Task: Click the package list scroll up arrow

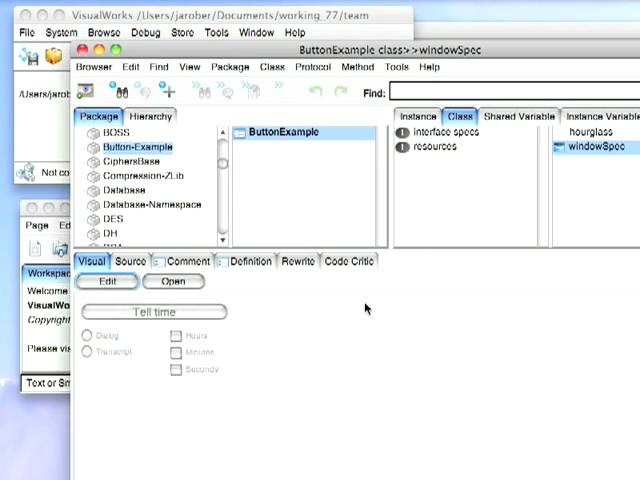Action: pos(223,132)
